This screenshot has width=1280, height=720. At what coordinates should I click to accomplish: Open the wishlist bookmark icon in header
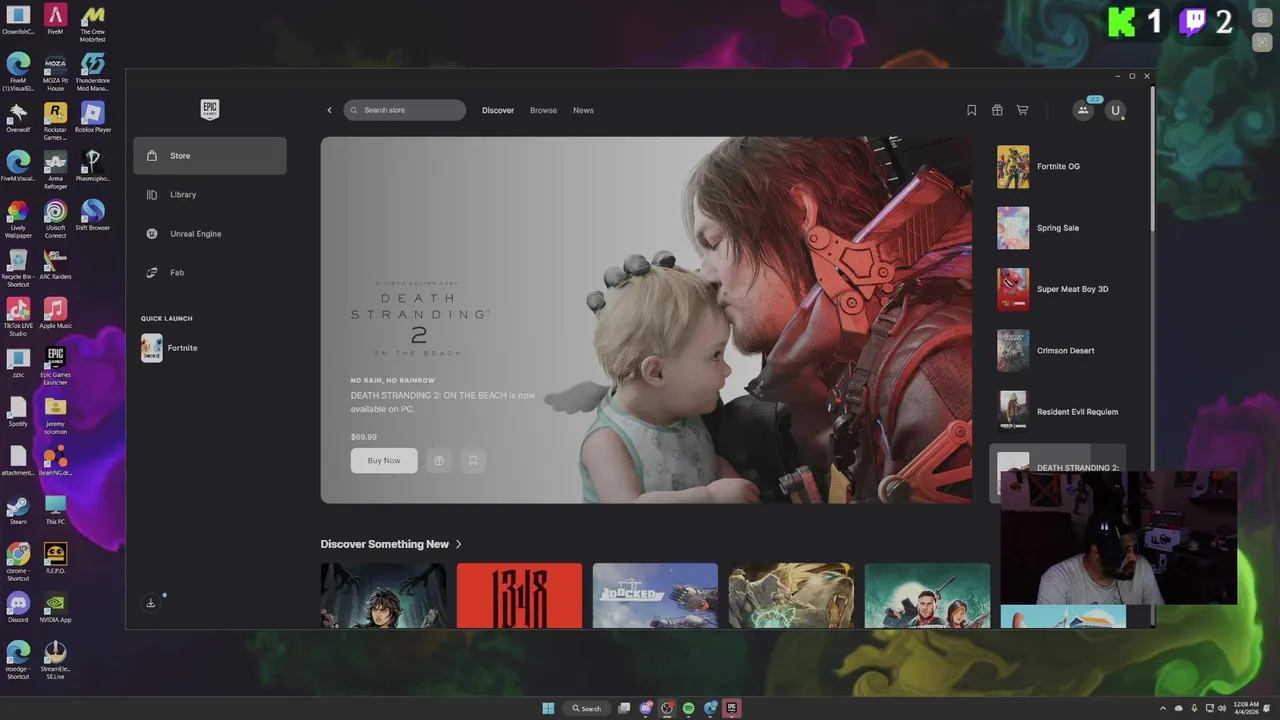click(971, 110)
